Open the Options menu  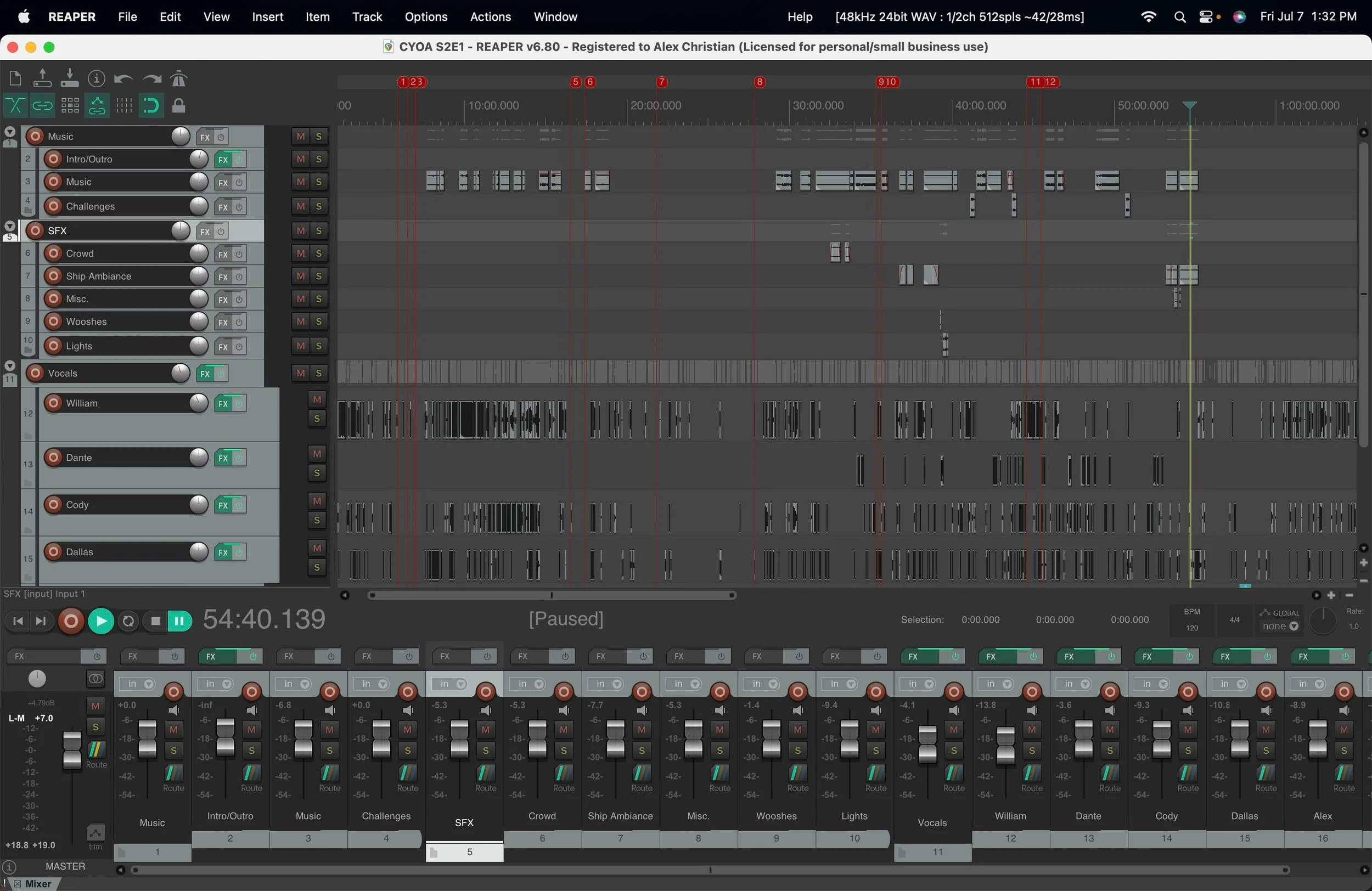coord(425,16)
